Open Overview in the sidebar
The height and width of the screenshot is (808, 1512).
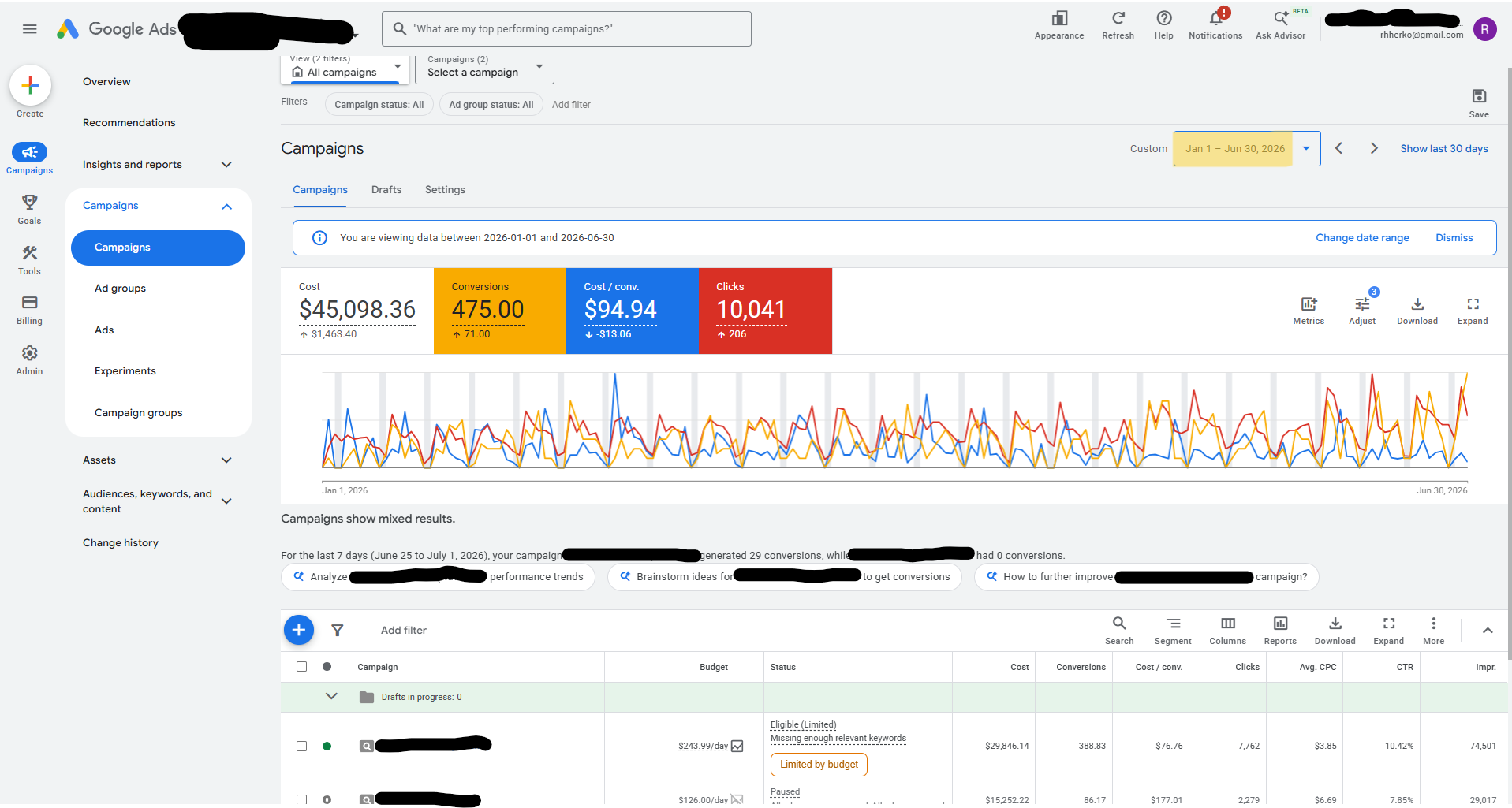click(106, 82)
